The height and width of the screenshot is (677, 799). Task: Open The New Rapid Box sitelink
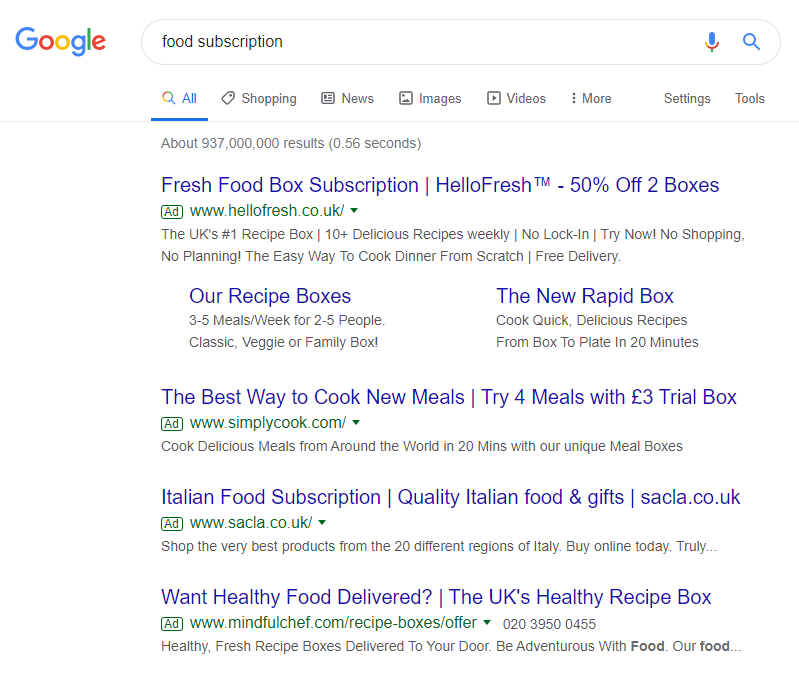(x=585, y=296)
